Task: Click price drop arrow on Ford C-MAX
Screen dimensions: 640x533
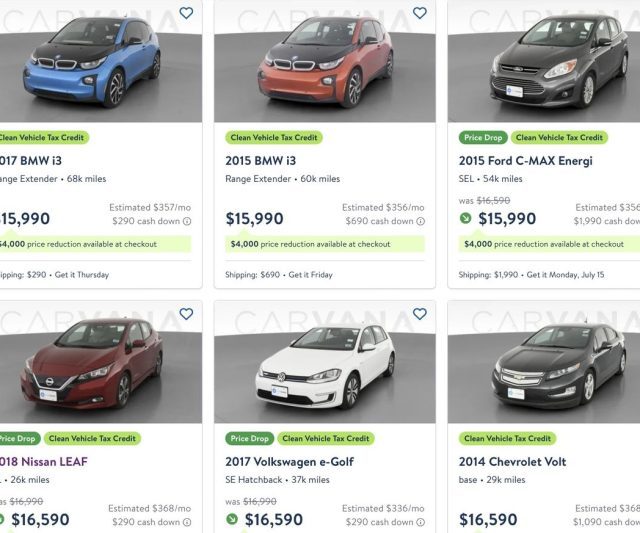Action: pos(465,218)
